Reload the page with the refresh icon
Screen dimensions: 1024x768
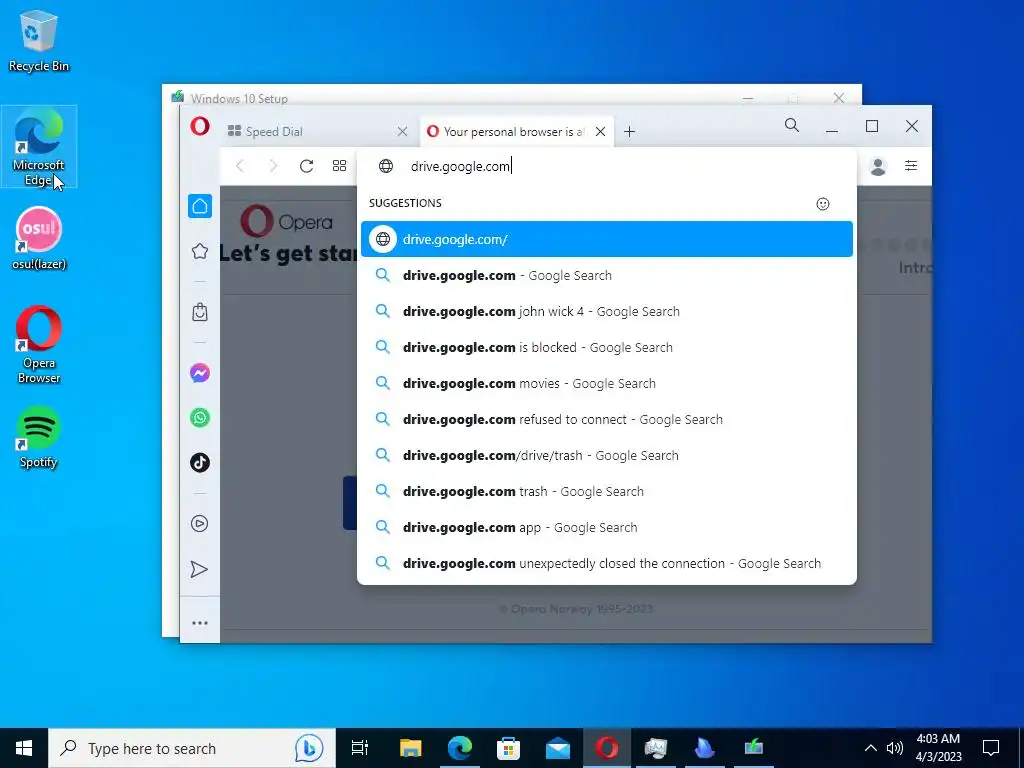coord(306,166)
